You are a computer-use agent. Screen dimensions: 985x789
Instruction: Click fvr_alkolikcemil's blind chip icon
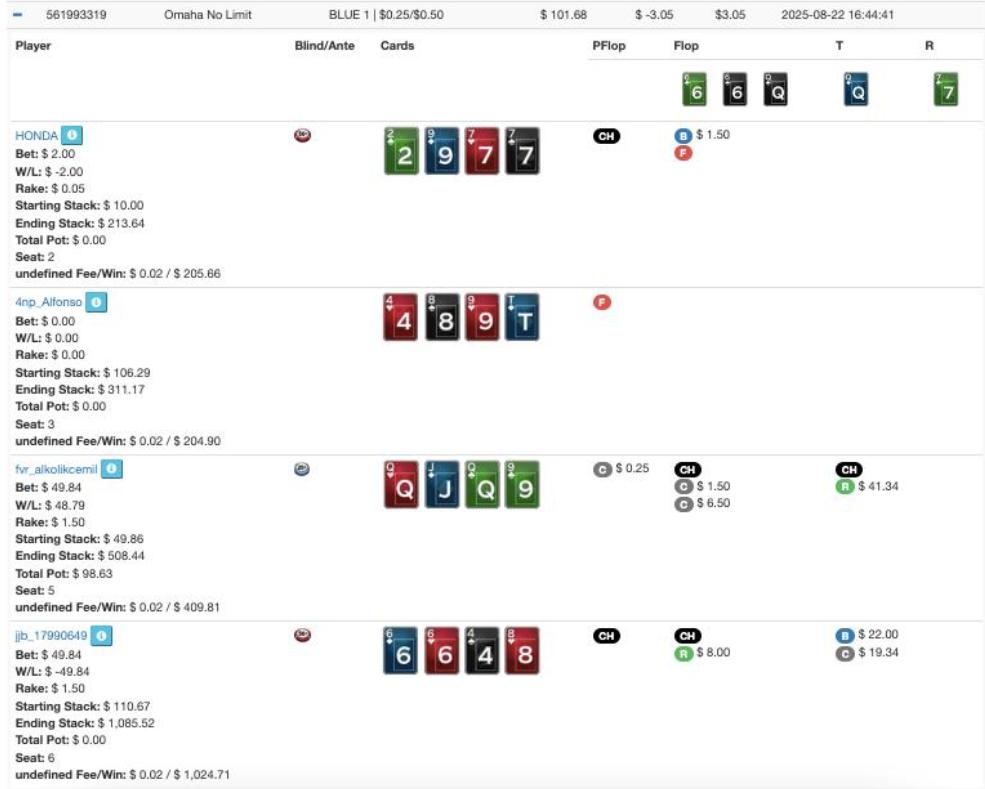(x=302, y=468)
